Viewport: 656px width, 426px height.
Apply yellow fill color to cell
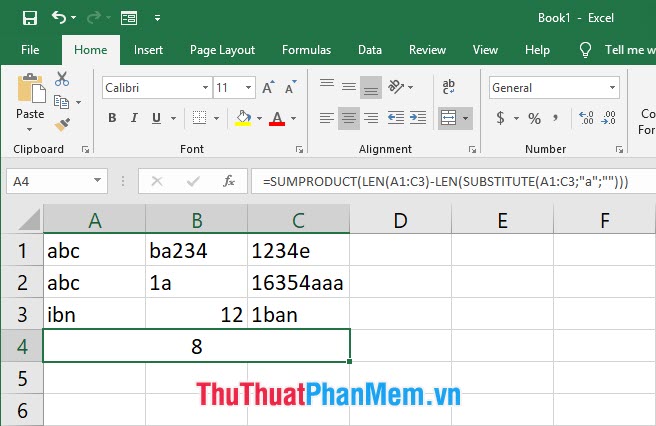pos(243,118)
